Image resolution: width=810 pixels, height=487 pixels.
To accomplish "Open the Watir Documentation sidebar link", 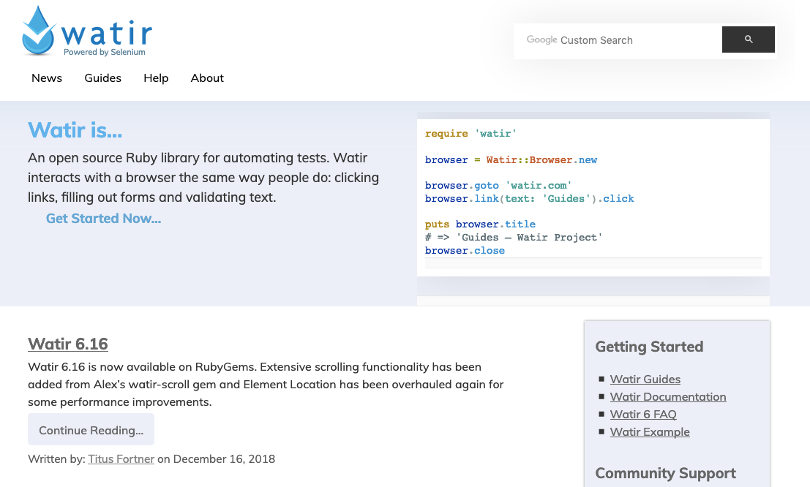I will (667, 397).
